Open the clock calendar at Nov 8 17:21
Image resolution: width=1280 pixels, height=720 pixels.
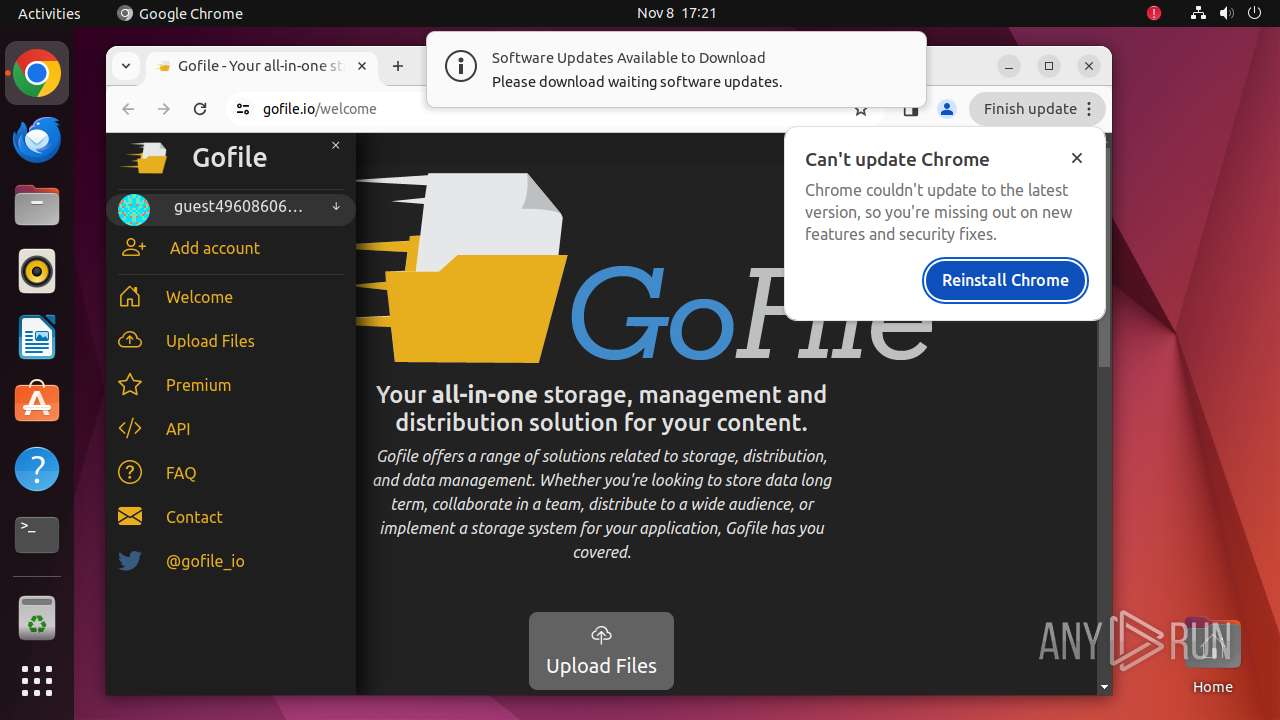(x=677, y=13)
